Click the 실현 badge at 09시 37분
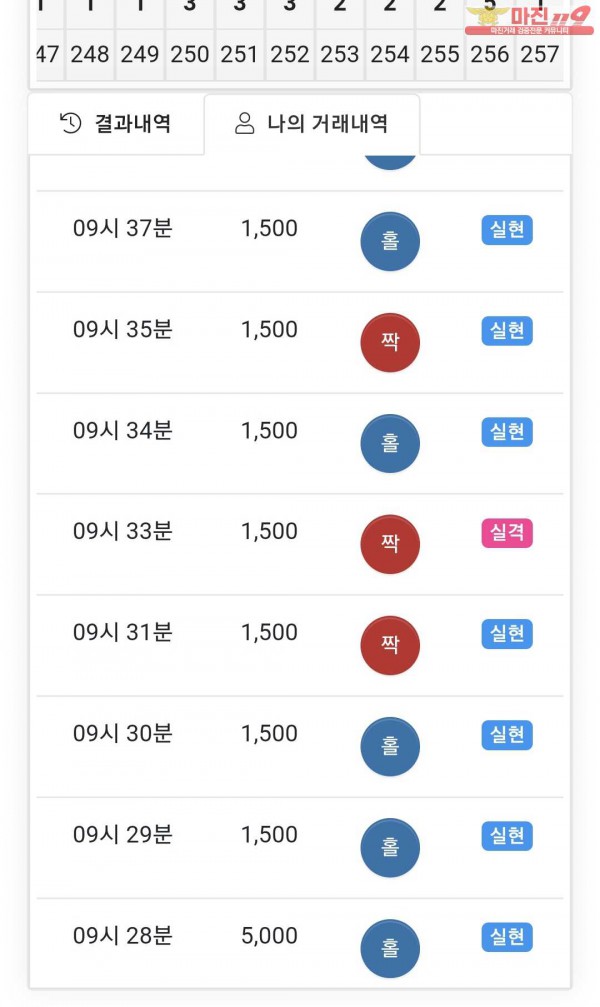Screen dimensions: 600x1007 pos(507,230)
